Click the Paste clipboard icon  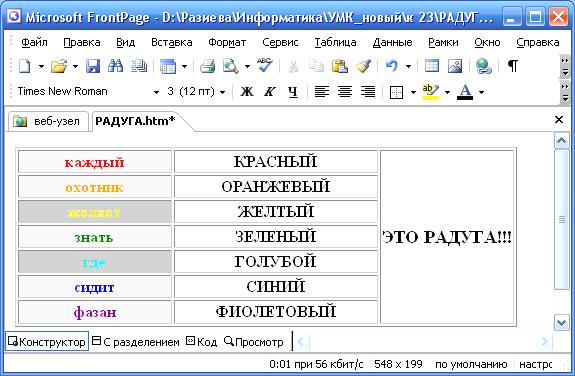pos(340,66)
